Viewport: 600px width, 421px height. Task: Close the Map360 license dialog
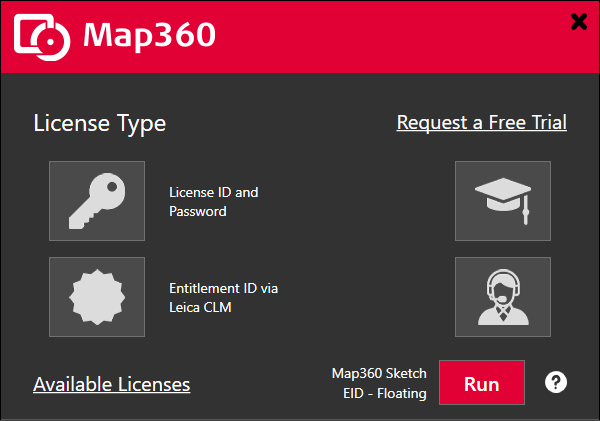579,21
